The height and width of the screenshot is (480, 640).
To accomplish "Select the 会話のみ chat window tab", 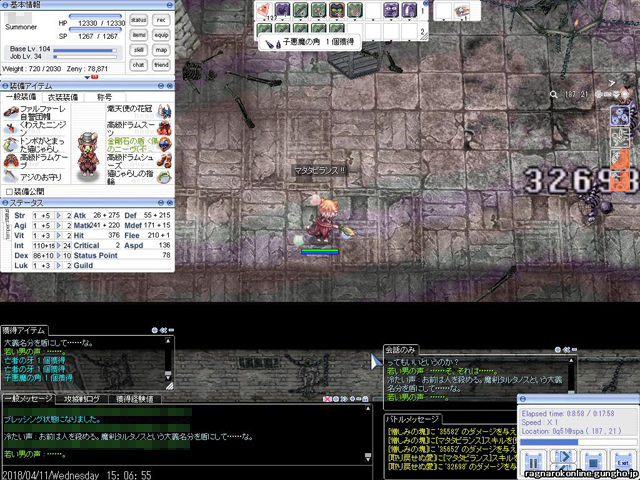I will pyautogui.click(x=400, y=350).
